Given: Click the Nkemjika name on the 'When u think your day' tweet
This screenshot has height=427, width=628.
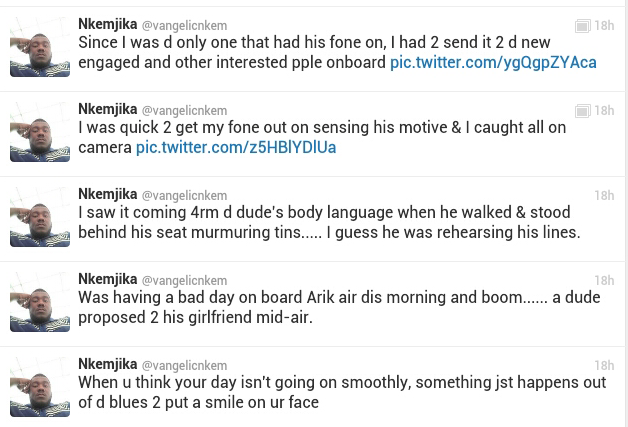Looking at the screenshot, I should (107, 364).
